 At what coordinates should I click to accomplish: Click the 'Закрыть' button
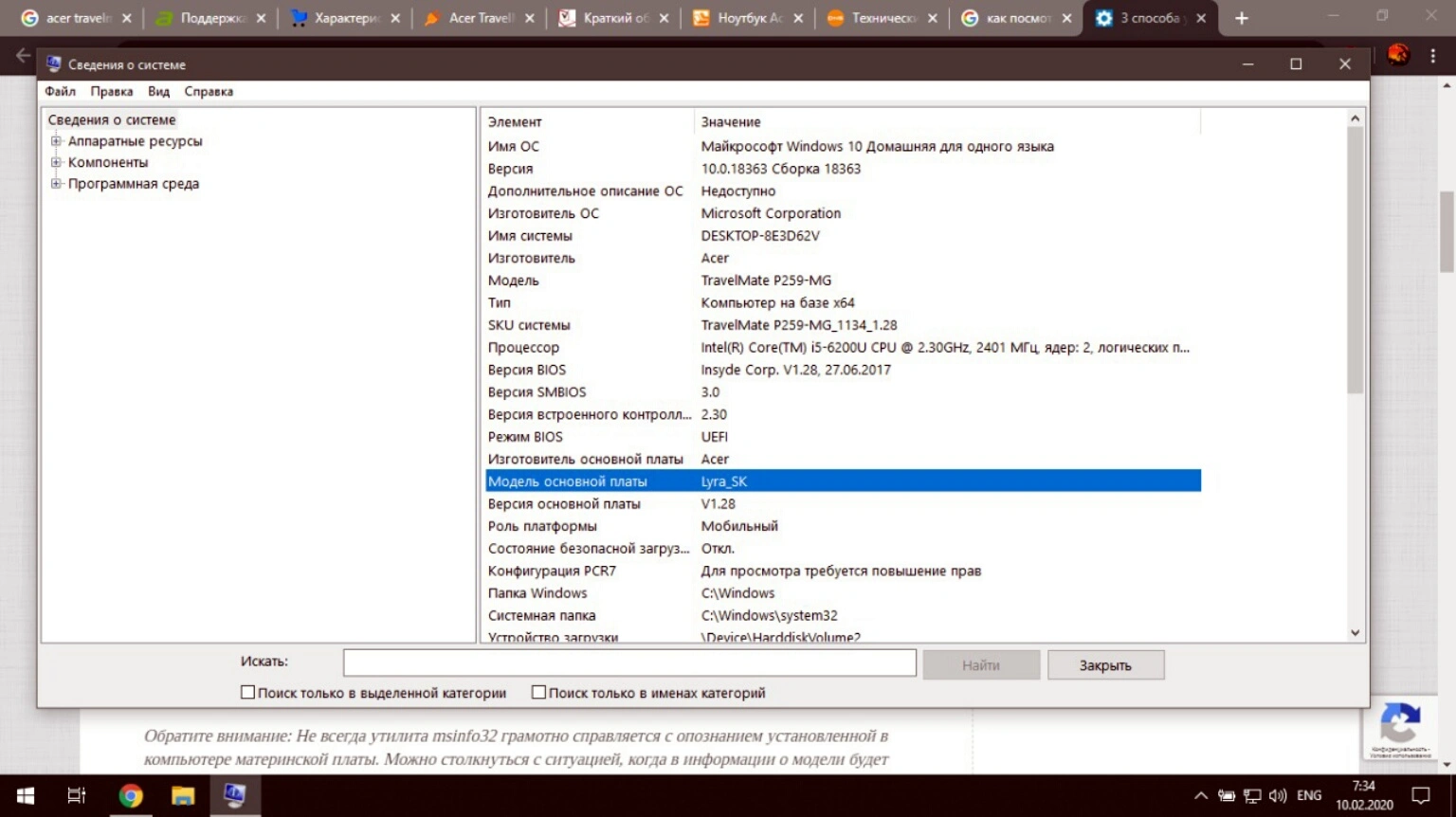[1105, 665]
